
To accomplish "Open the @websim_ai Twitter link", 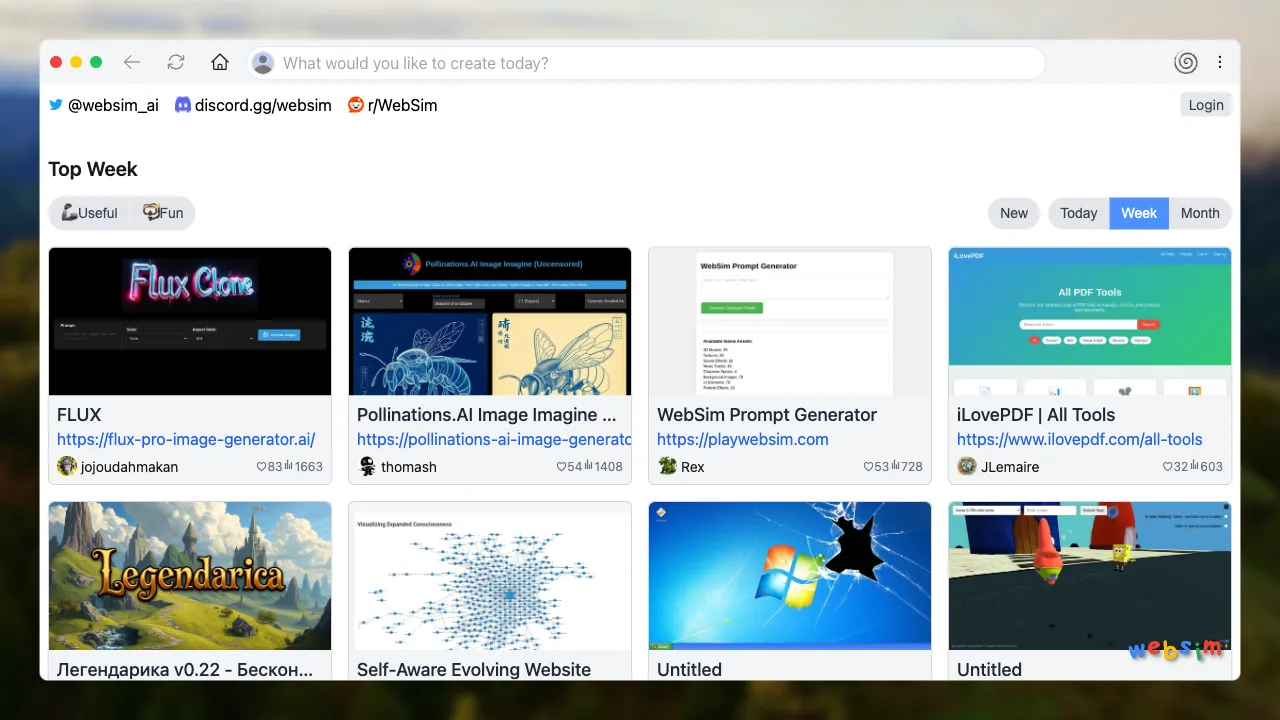I will pyautogui.click(x=104, y=105).
